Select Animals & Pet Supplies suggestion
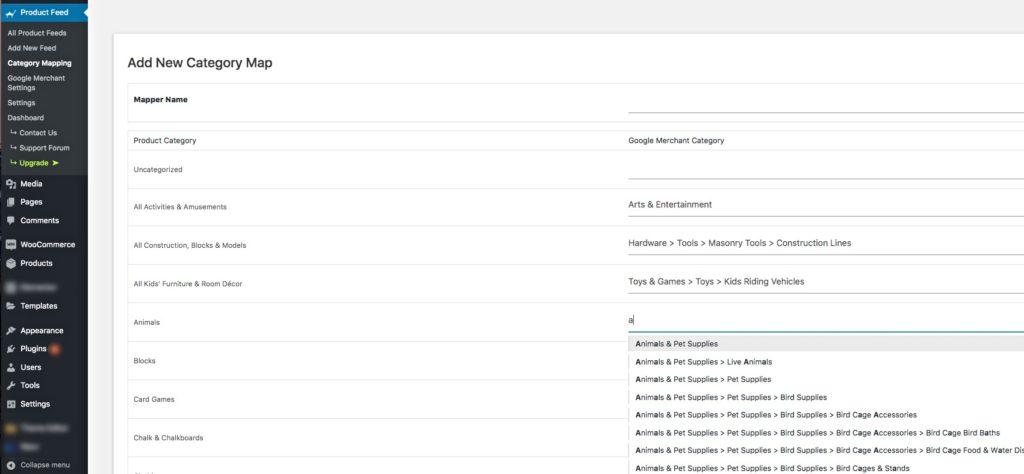1024x474 pixels. pyautogui.click(x=825, y=344)
